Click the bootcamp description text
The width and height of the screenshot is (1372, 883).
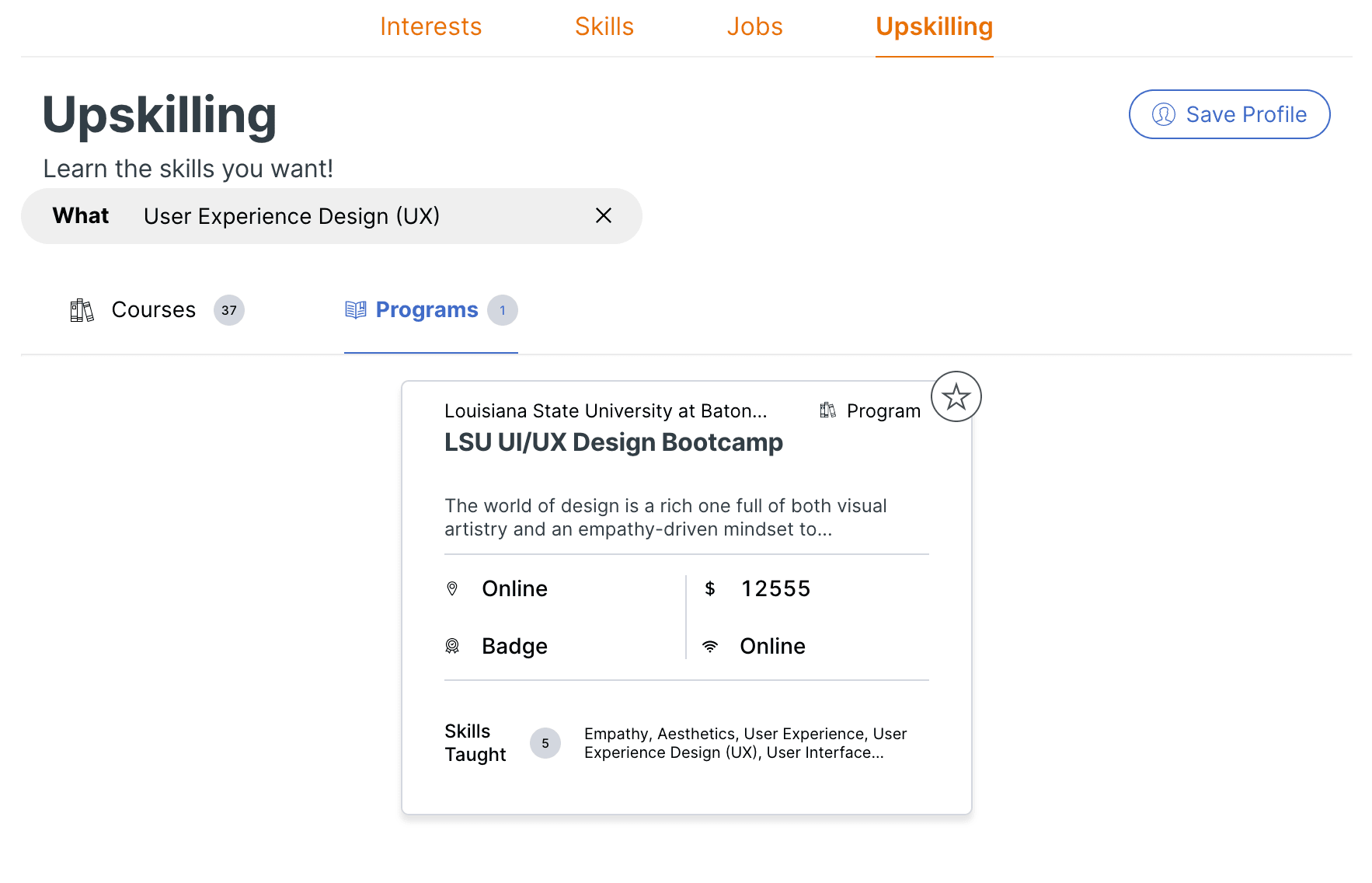pos(665,518)
